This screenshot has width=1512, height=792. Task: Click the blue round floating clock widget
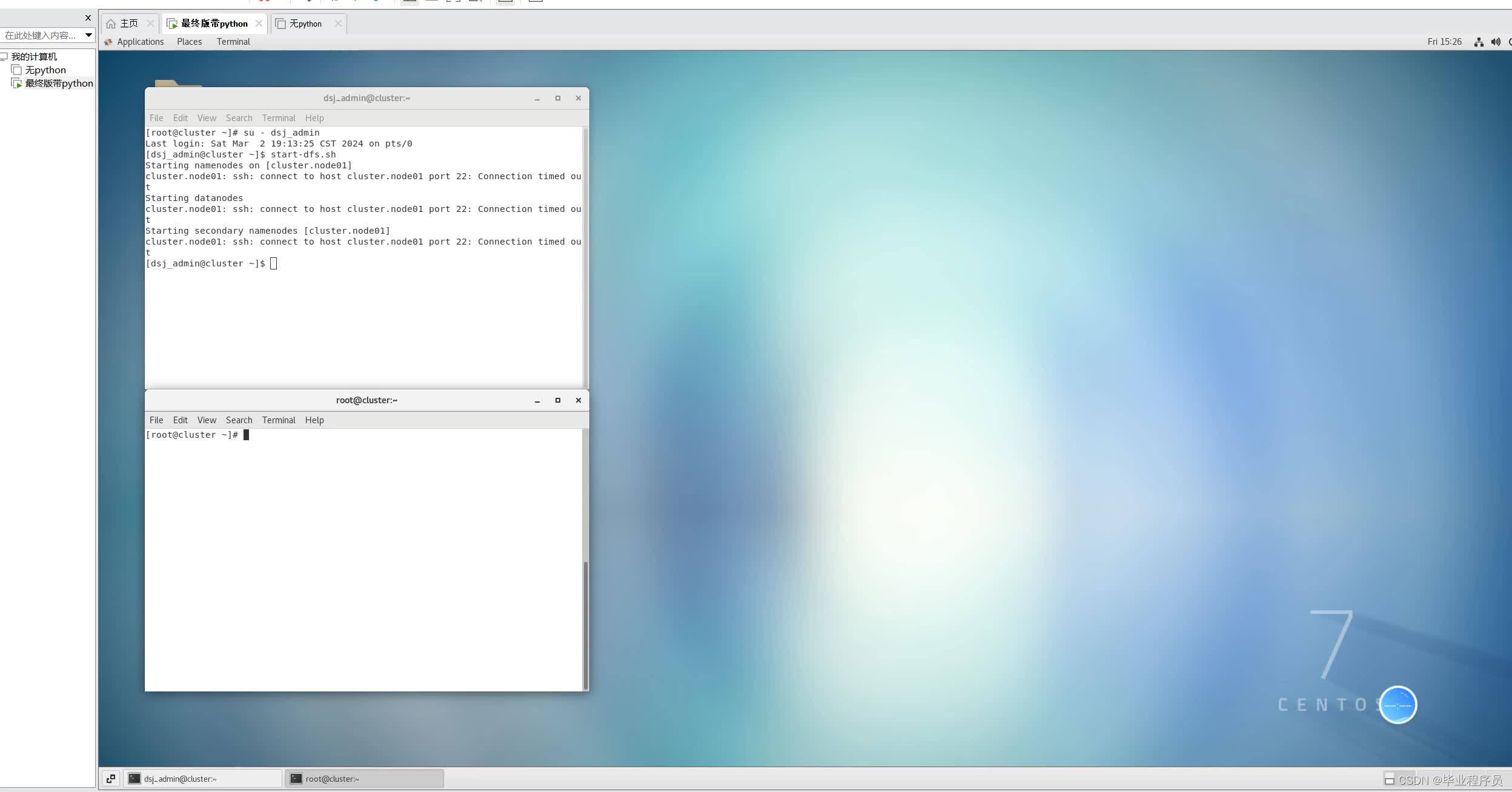(1398, 705)
